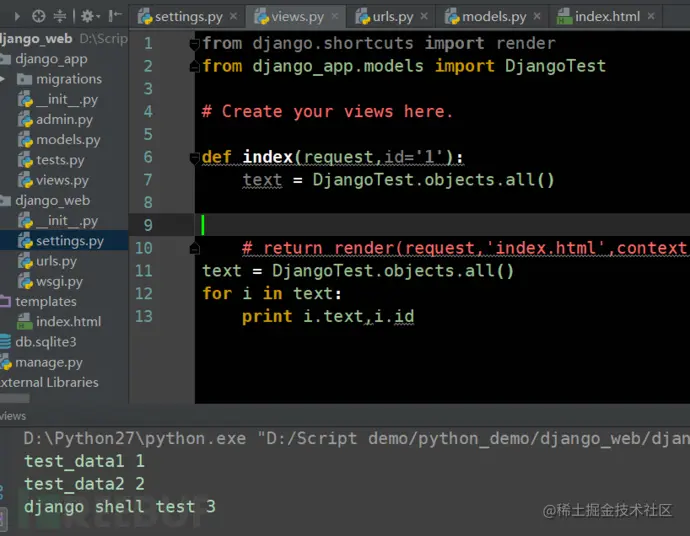Collapse the import block fold marker on line 1
This screenshot has width=690, height=536.
point(194,43)
